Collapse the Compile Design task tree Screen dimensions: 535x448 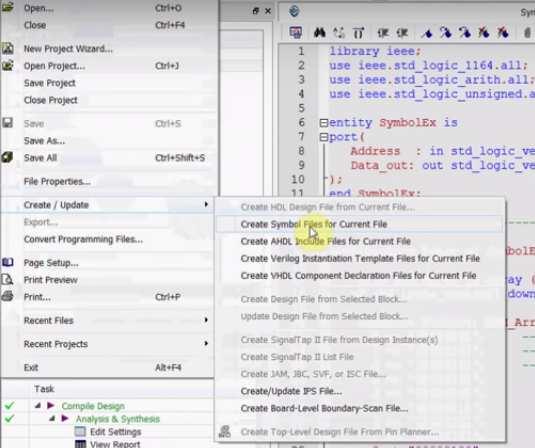[x=38, y=406]
